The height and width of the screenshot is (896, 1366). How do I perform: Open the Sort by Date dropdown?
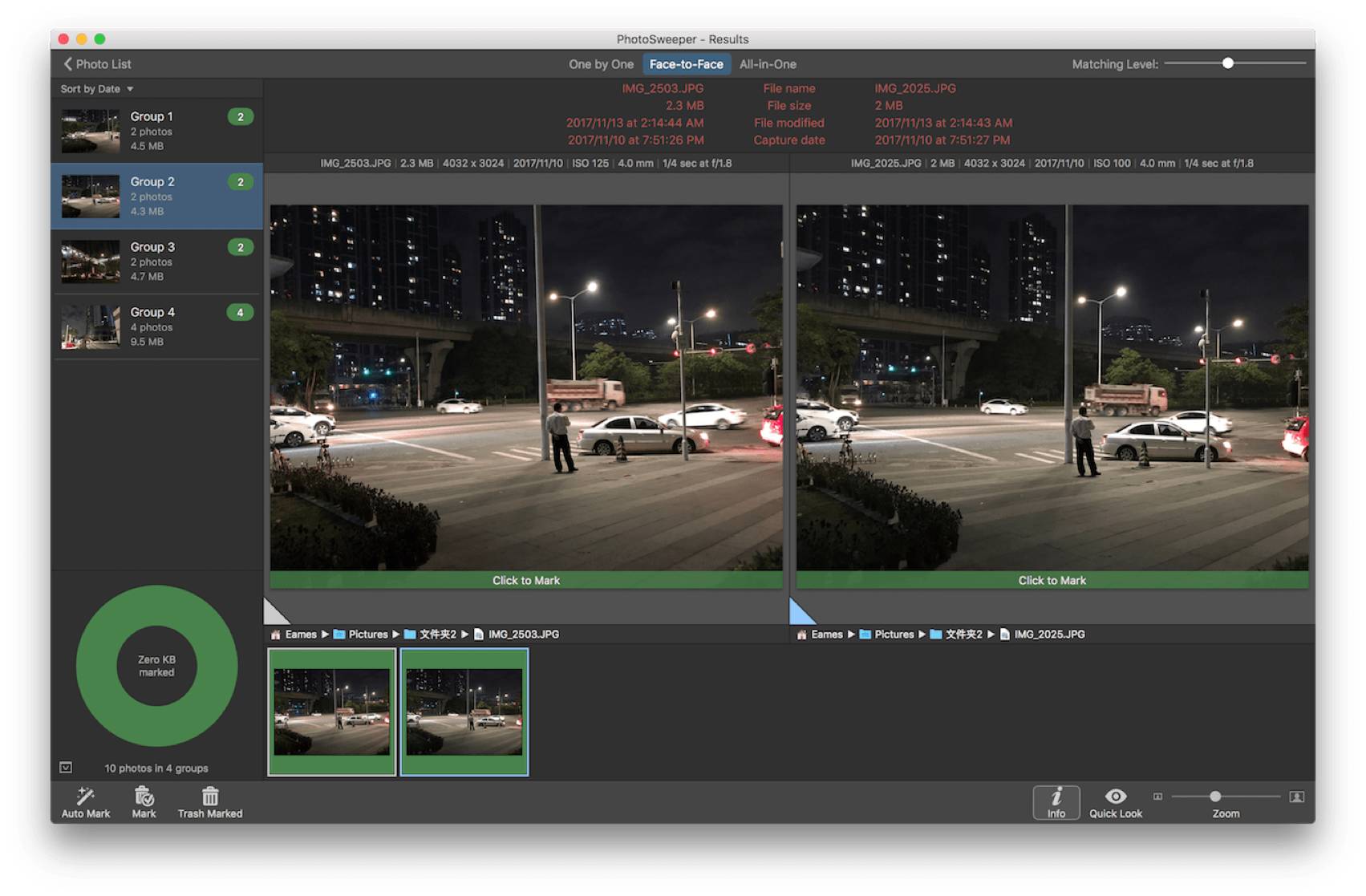97,89
